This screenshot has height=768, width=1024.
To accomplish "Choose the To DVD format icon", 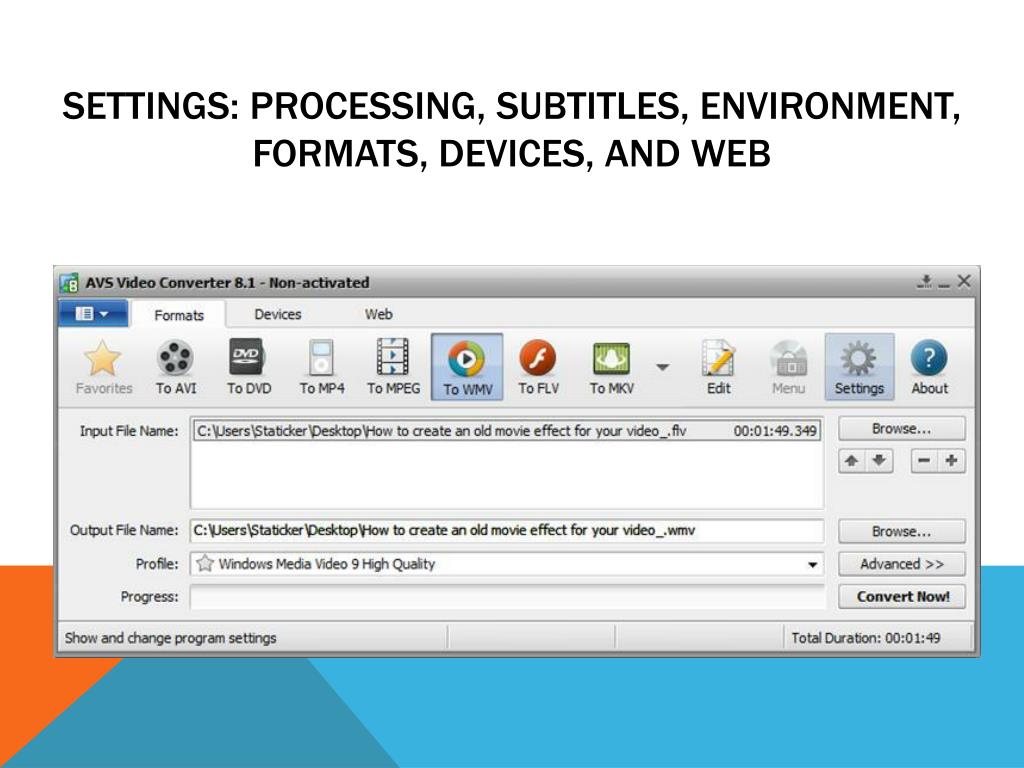I will click(x=248, y=366).
